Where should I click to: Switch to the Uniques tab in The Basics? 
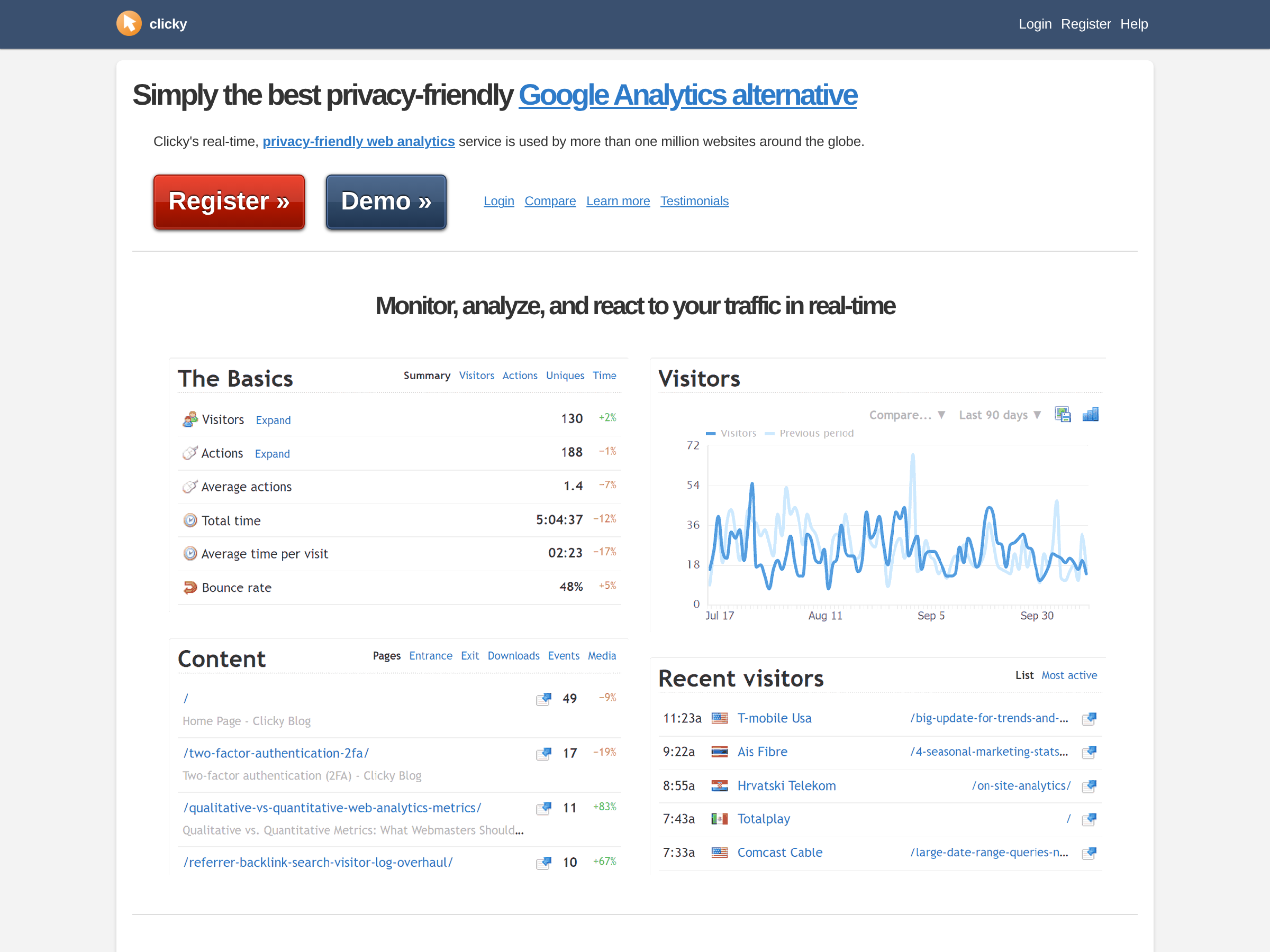point(565,376)
